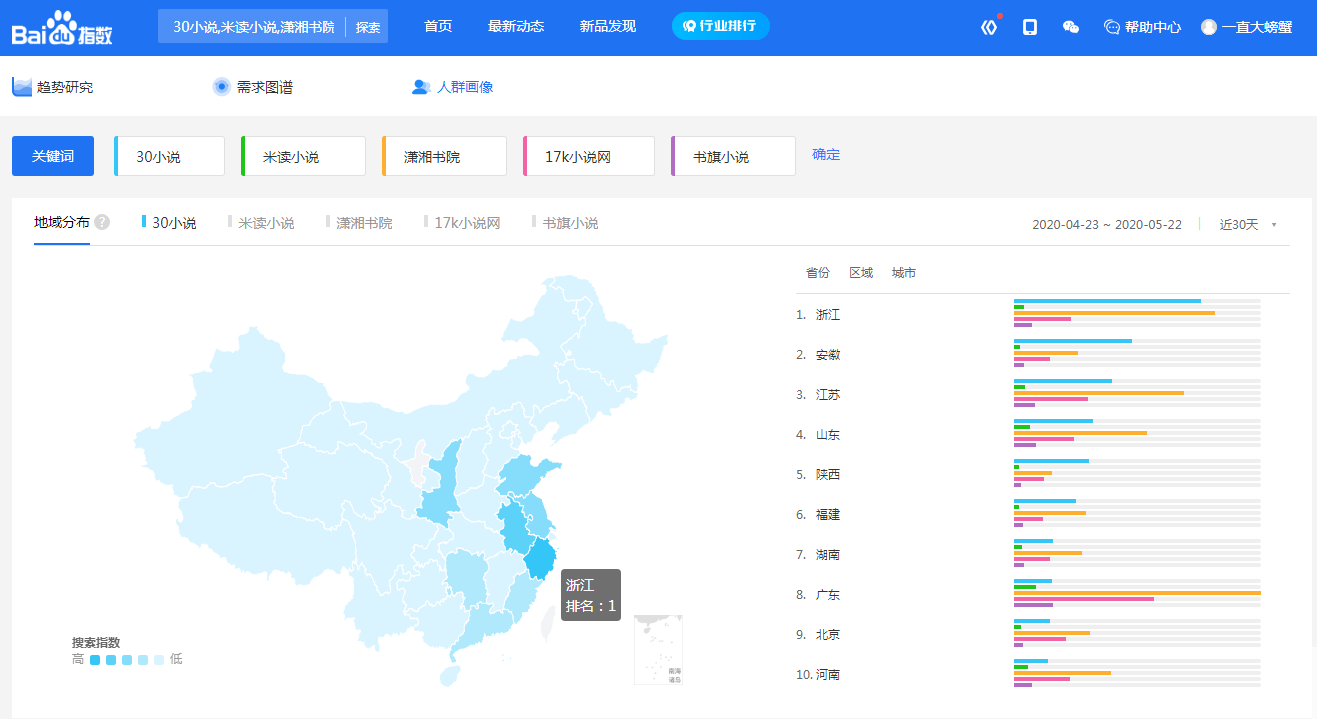Click the Baidu 指数 logo
The width and height of the screenshot is (1317, 719).
[62, 28]
